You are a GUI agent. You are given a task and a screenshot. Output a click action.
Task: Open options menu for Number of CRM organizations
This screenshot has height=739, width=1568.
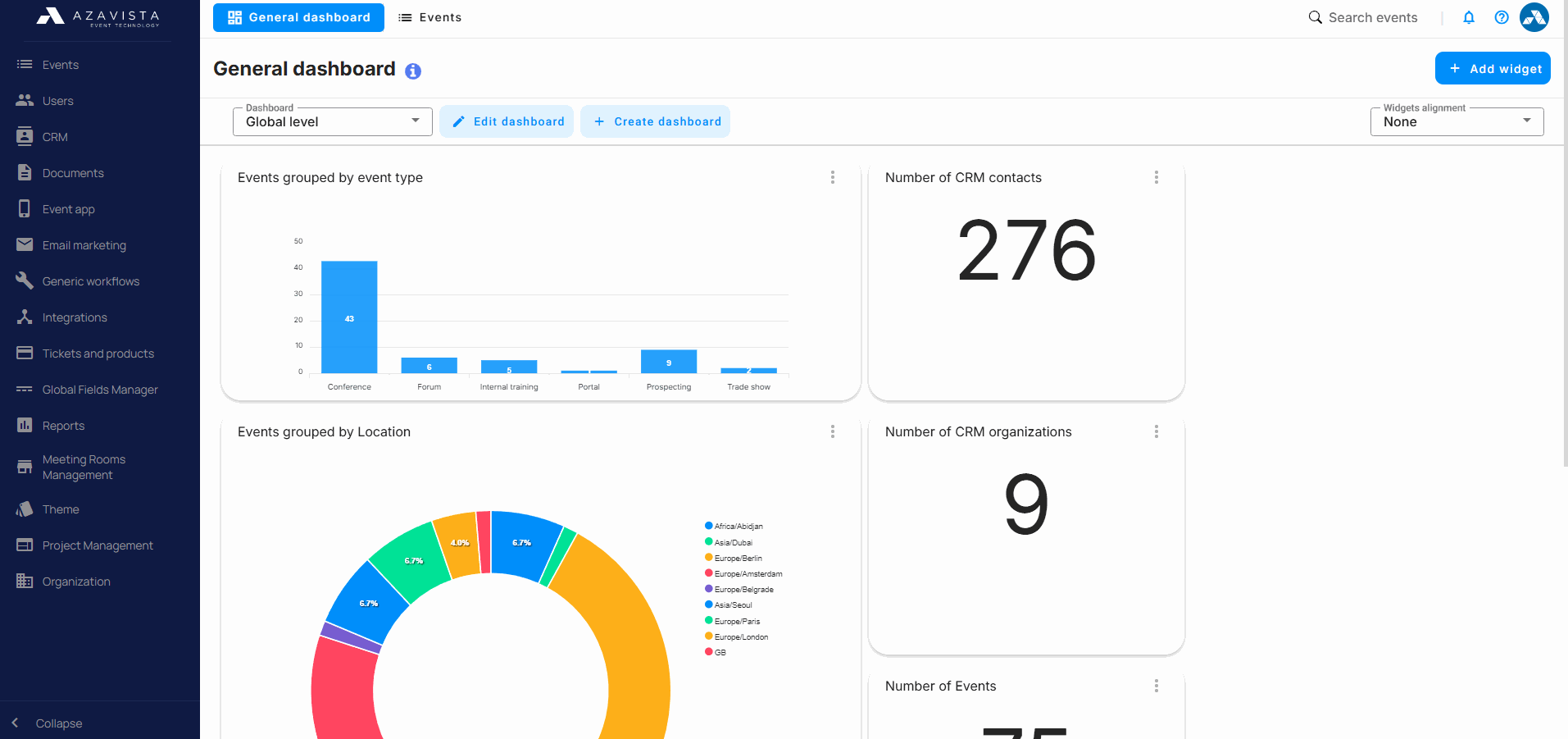pos(1157,431)
